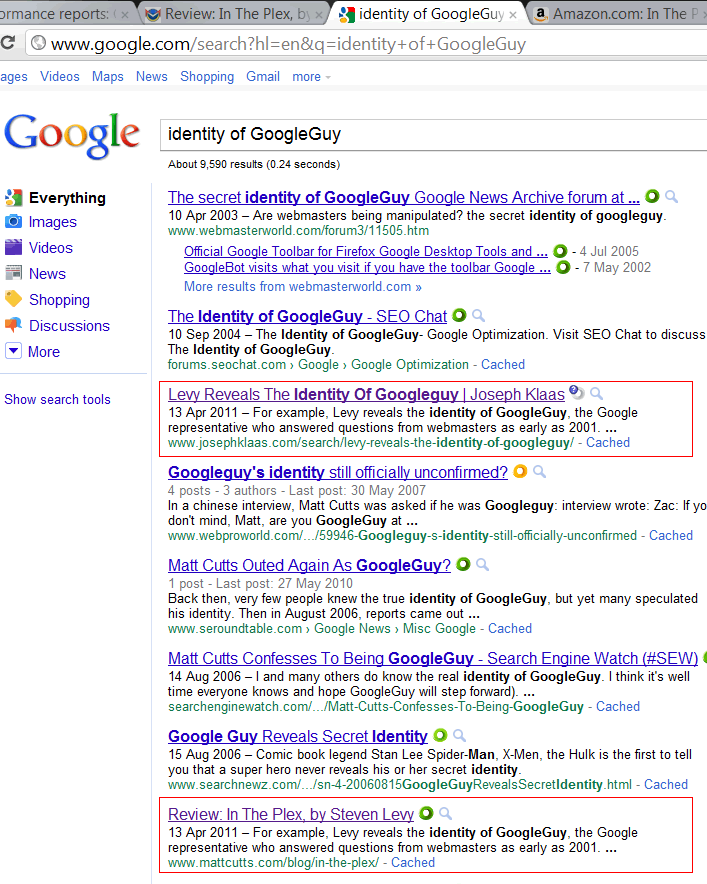Image resolution: width=707 pixels, height=884 pixels.
Task: Click Google Optimization breadcrumb under SEO Chat result
Action: [410, 365]
